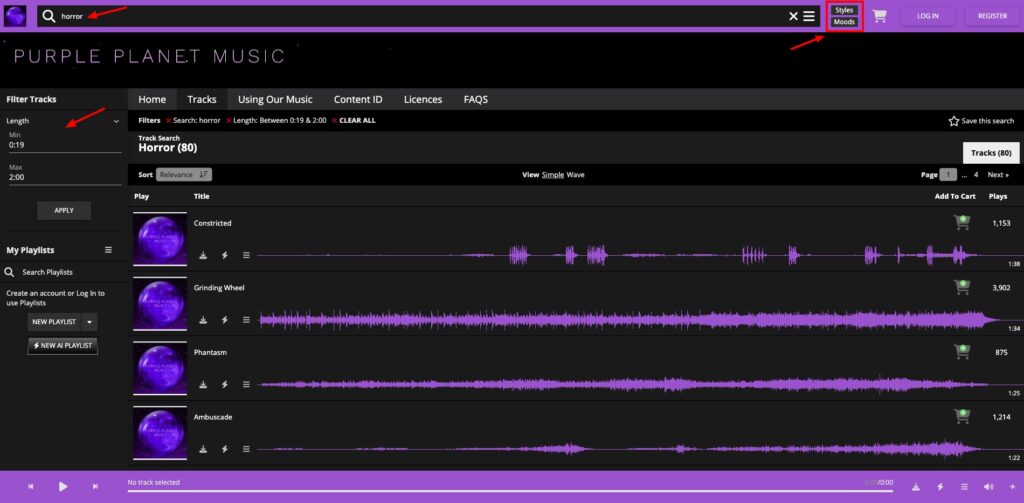Download the Constricted track
The width and height of the screenshot is (1024, 503).
coord(203,255)
